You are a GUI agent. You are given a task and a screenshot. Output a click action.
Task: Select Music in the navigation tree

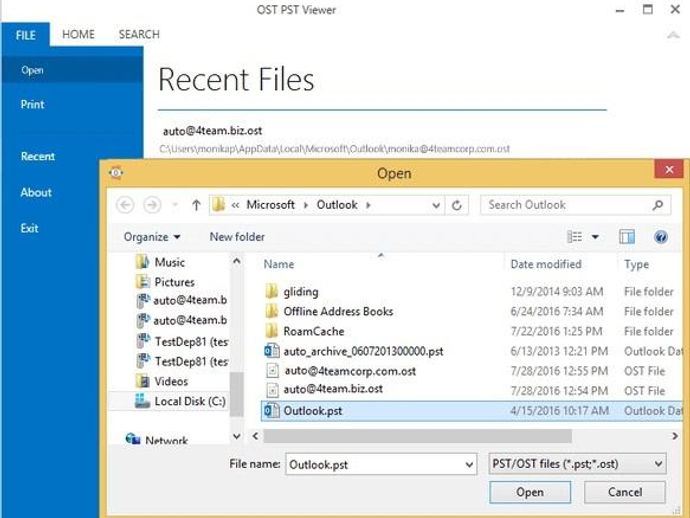point(169,262)
